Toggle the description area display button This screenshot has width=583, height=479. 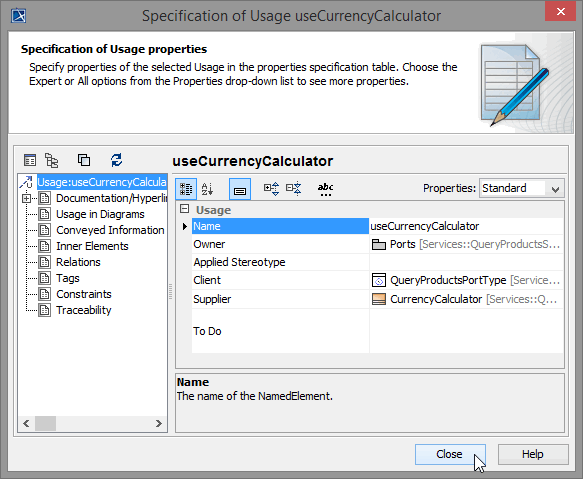point(240,189)
